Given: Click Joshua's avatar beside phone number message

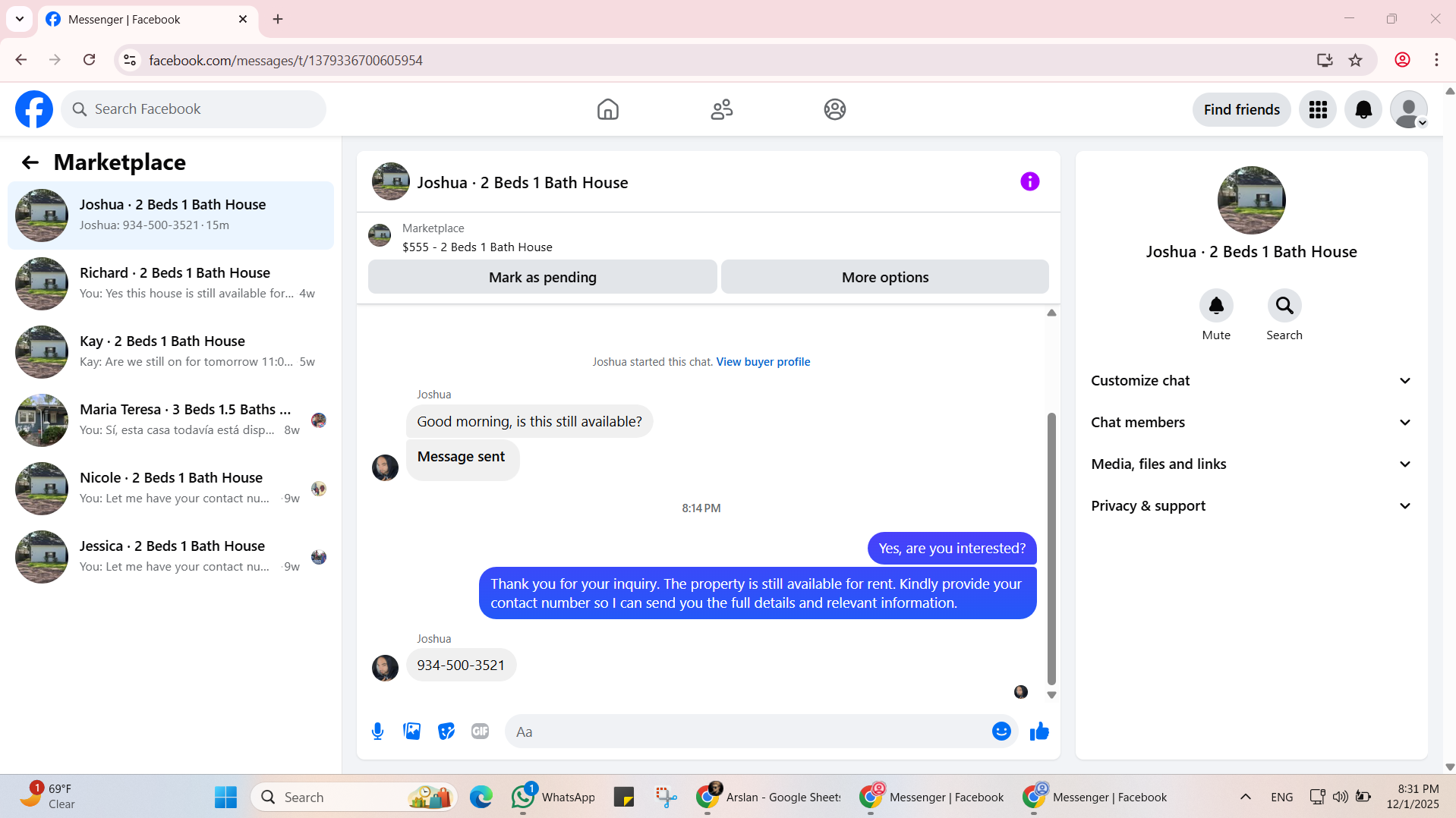Looking at the screenshot, I should tap(385, 668).
